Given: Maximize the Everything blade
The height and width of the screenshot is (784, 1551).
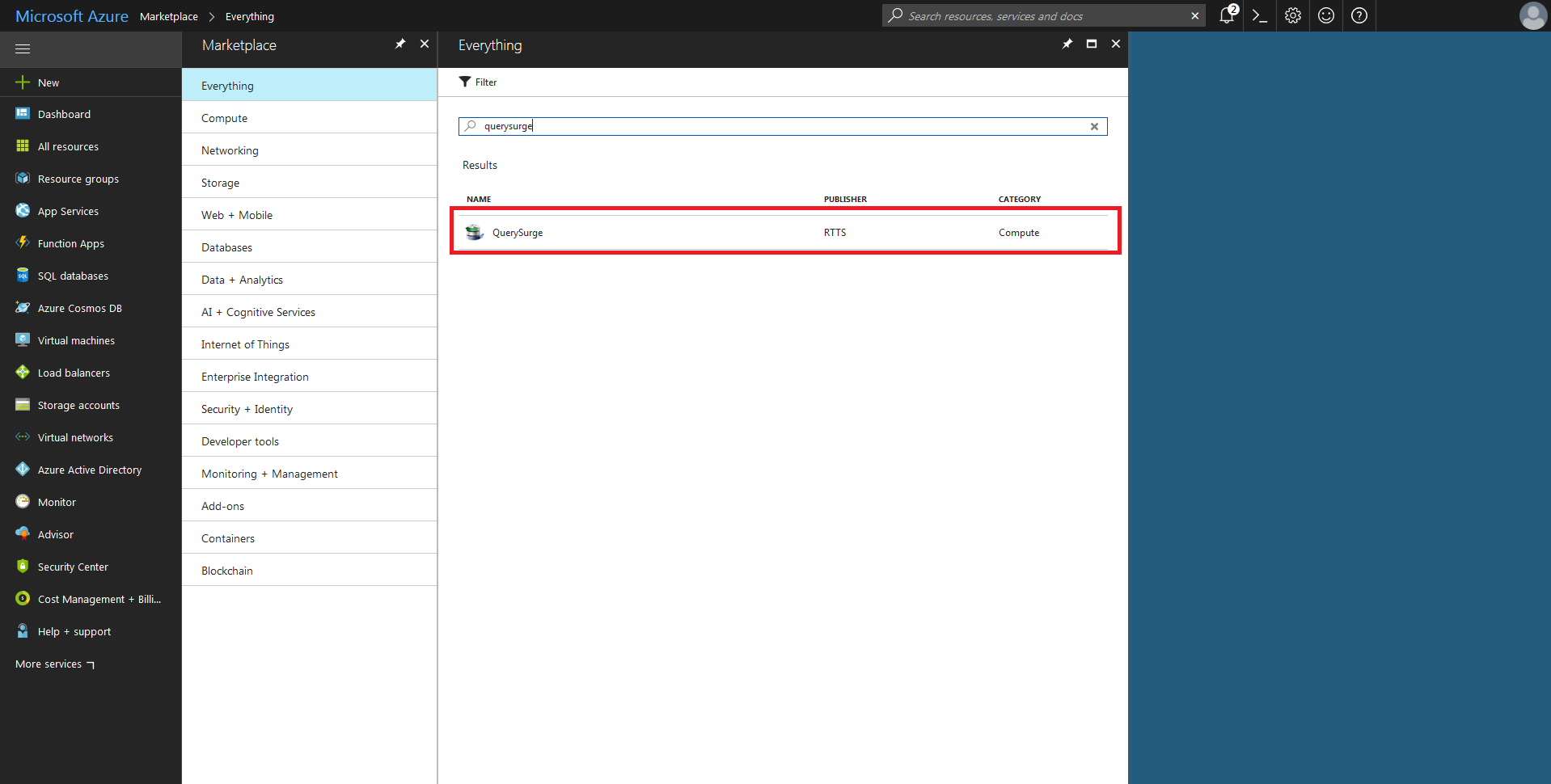Looking at the screenshot, I should point(1092,44).
